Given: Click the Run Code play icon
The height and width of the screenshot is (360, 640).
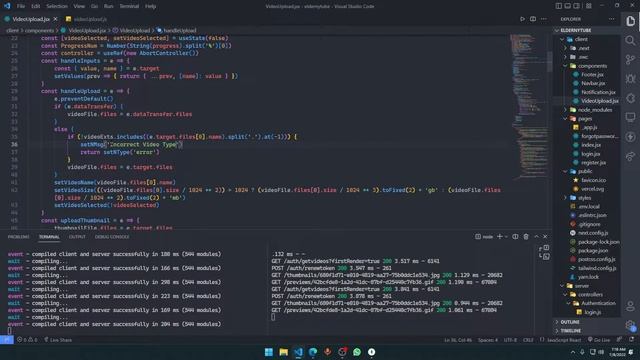Looking at the screenshot, I should [522, 19].
